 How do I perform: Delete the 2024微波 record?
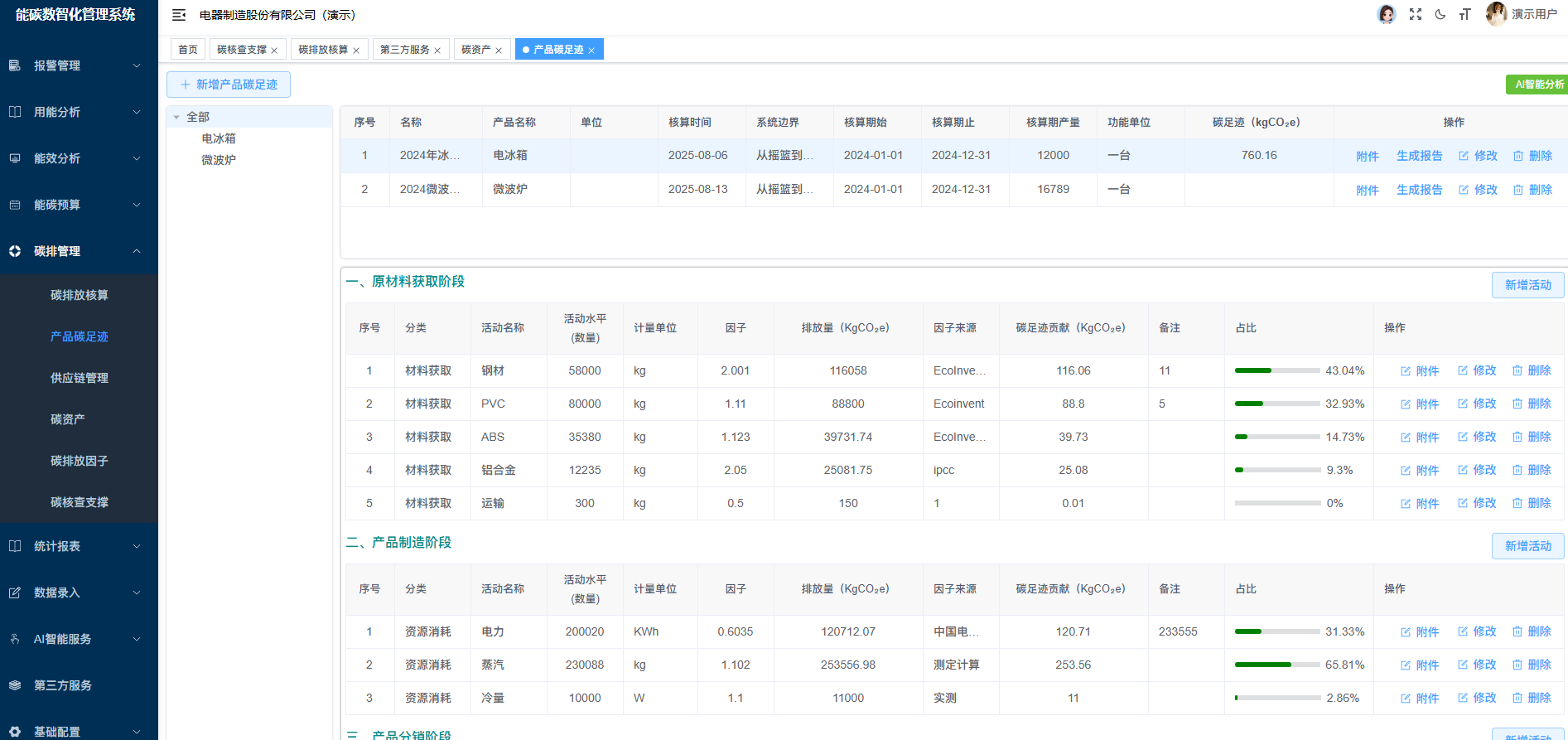[1532, 190]
